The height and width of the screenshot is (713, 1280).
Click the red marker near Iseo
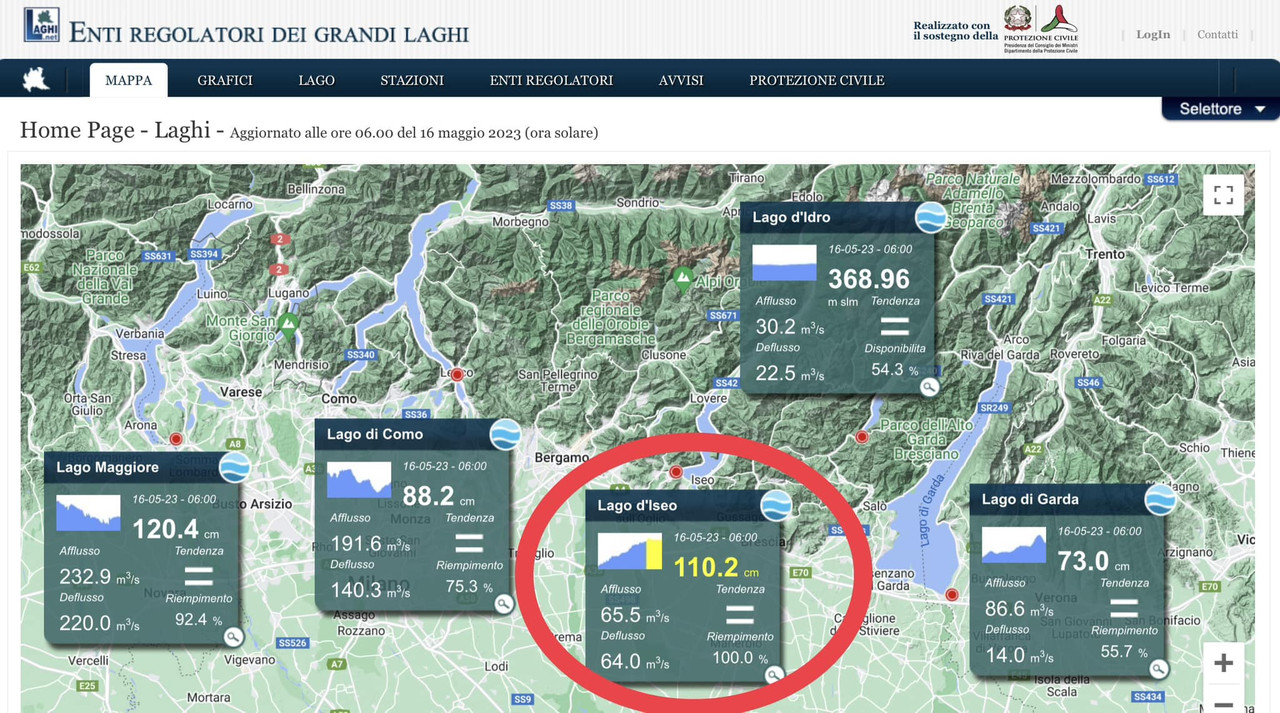pyautogui.click(x=676, y=472)
